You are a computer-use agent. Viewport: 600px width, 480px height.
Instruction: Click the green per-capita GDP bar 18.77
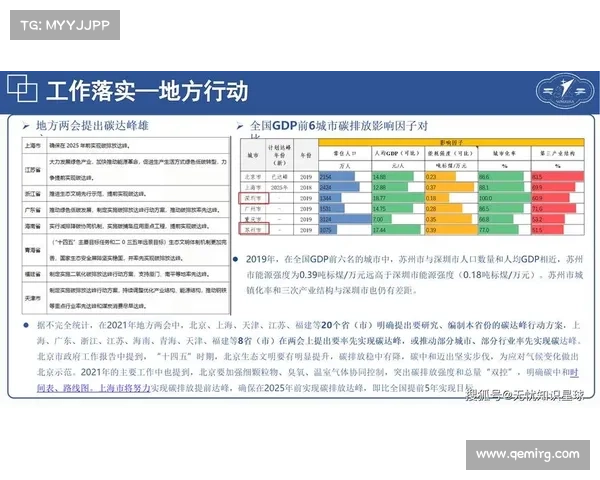pyautogui.click(x=398, y=198)
